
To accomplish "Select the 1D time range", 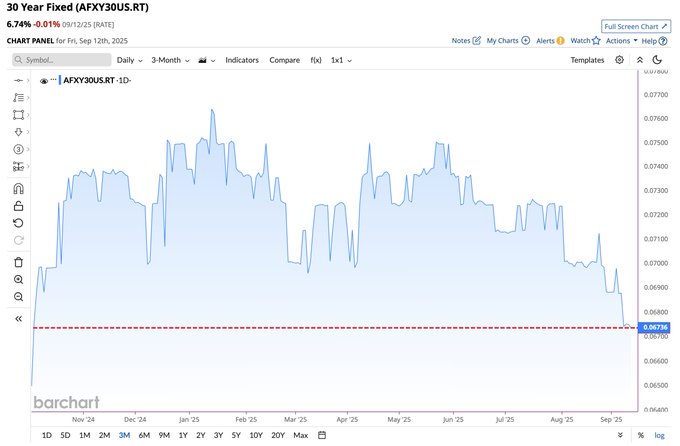I will (x=47, y=435).
